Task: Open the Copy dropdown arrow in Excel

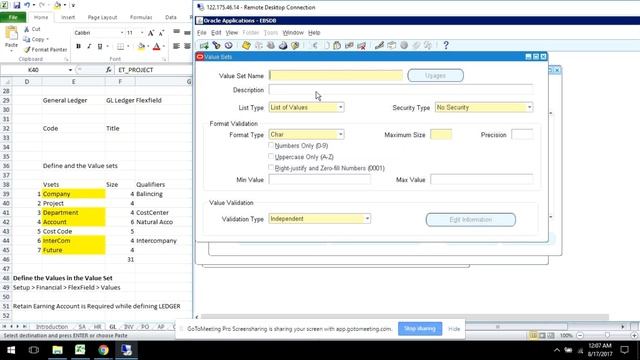Action: click(48, 39)
